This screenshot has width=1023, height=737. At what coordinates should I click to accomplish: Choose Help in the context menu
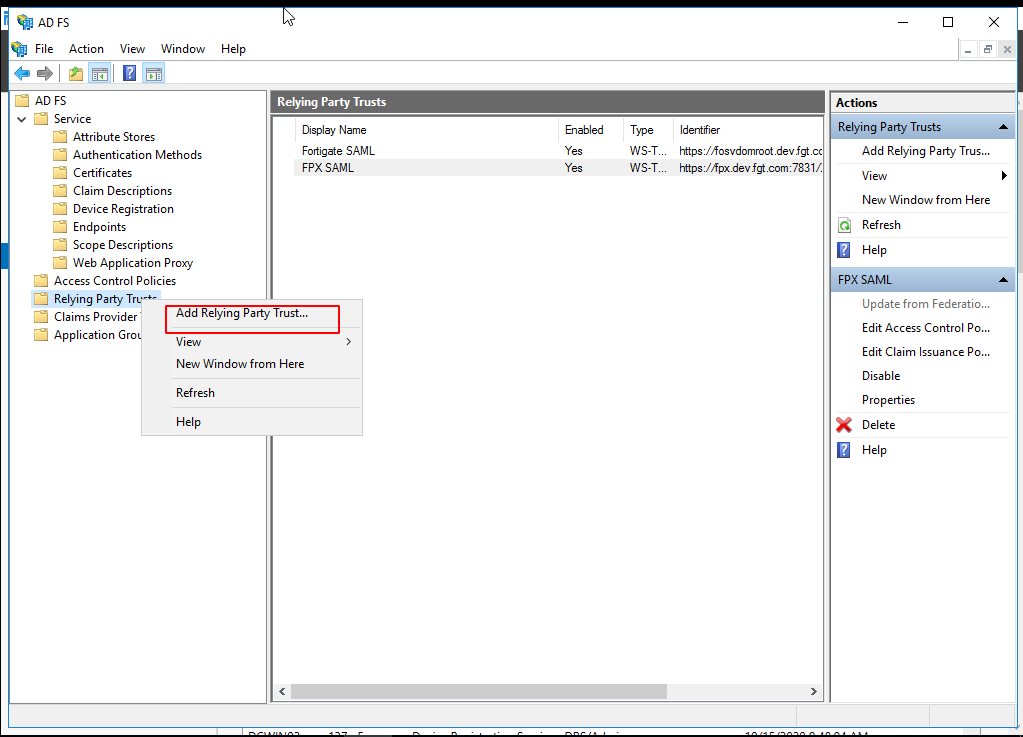pyautogui.click(x=252, y=422)
